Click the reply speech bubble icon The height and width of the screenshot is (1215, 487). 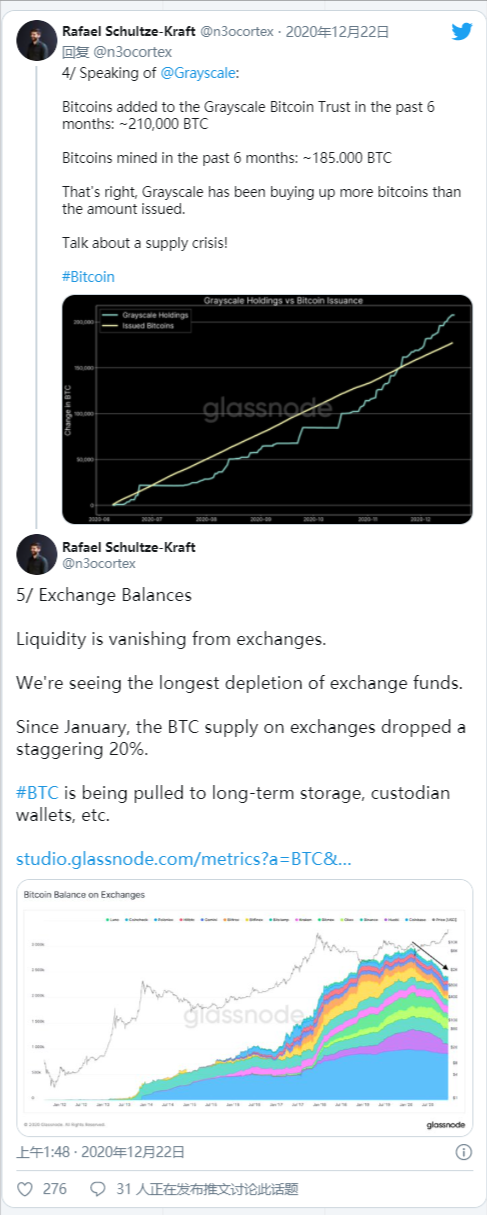pos(98,1189)
